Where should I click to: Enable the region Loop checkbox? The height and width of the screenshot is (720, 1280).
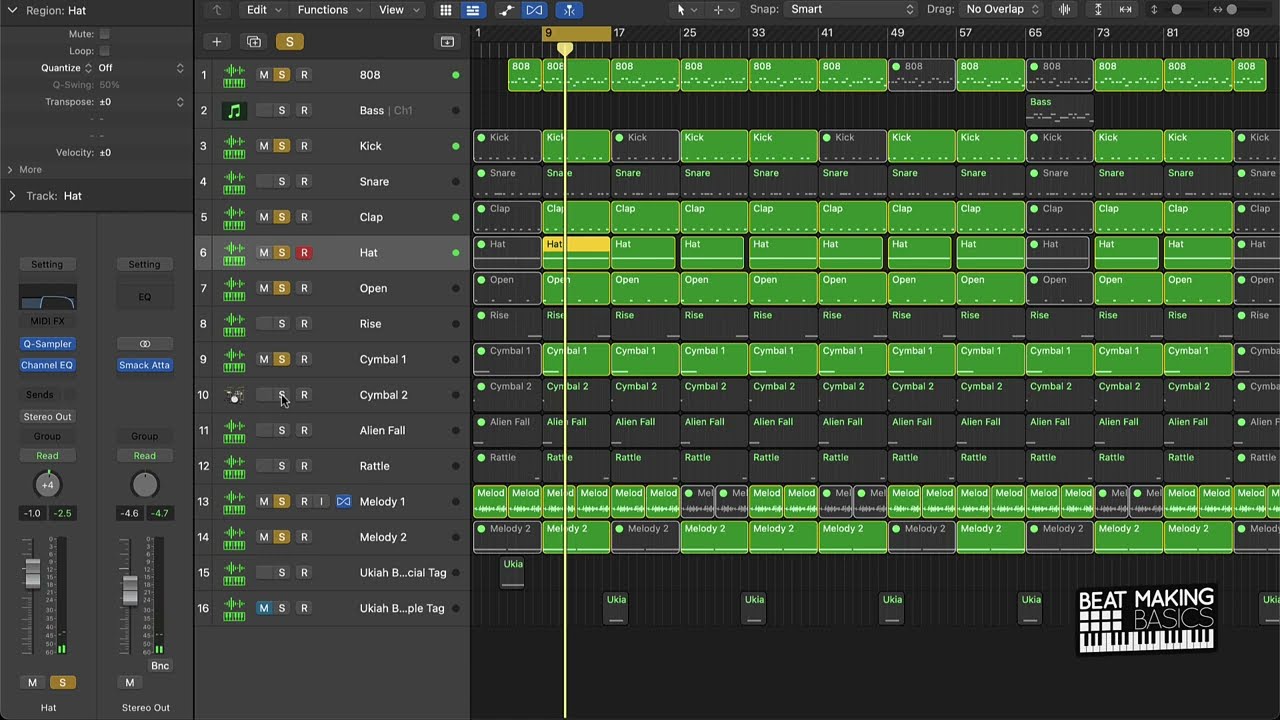pyautogui.click(x=104, y=51)
